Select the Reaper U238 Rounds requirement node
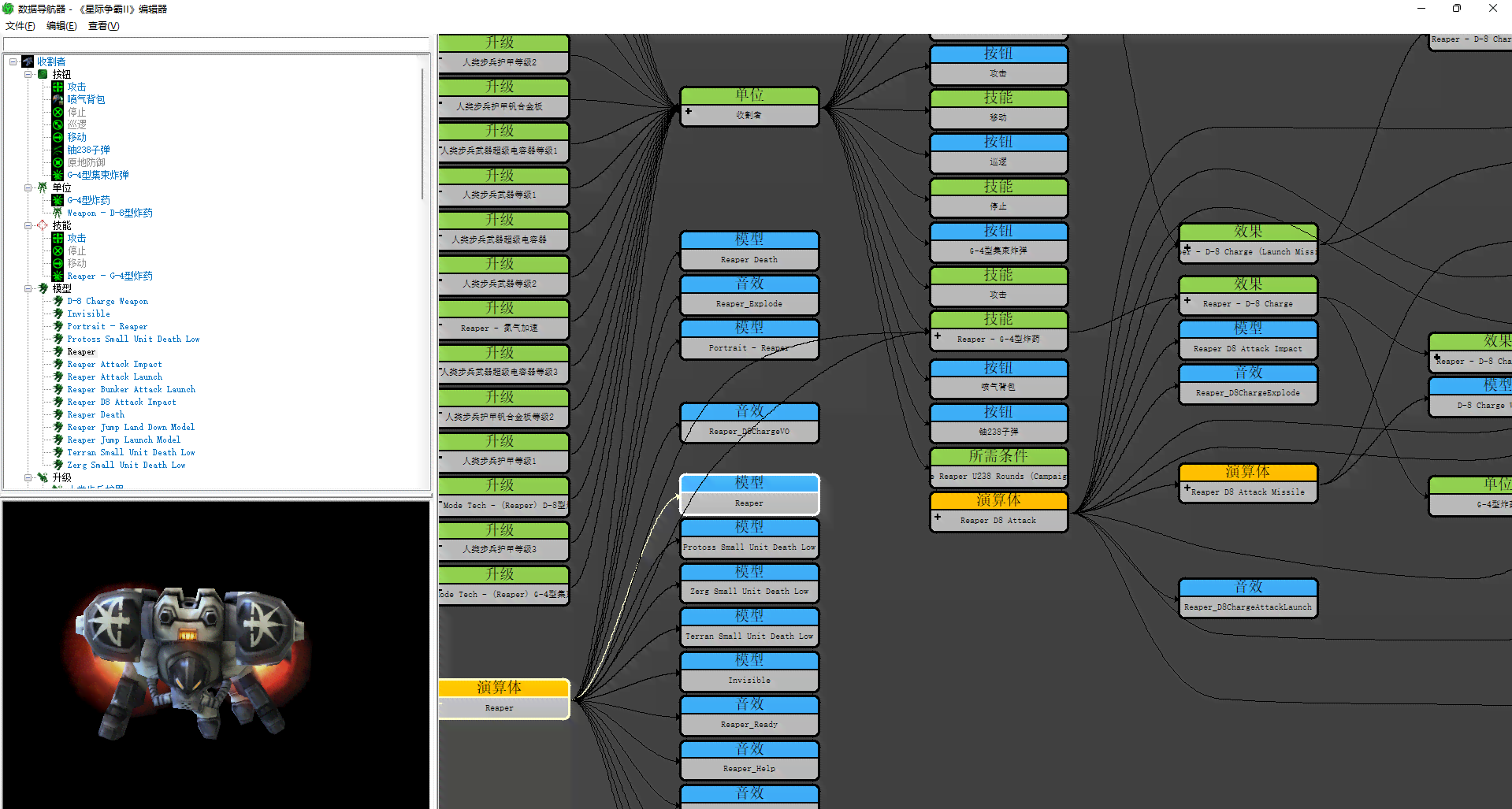Image resolution: width=1512 pixels, height=809 pixels. (x=999, y=467)
